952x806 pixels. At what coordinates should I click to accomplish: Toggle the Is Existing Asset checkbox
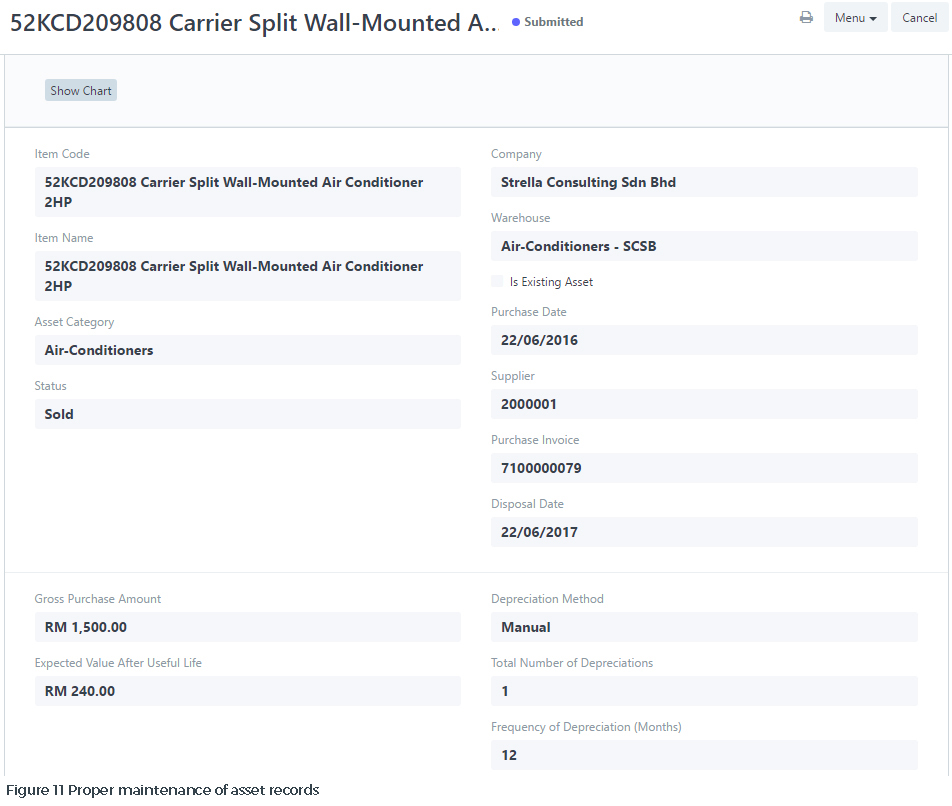pos(497,281)
